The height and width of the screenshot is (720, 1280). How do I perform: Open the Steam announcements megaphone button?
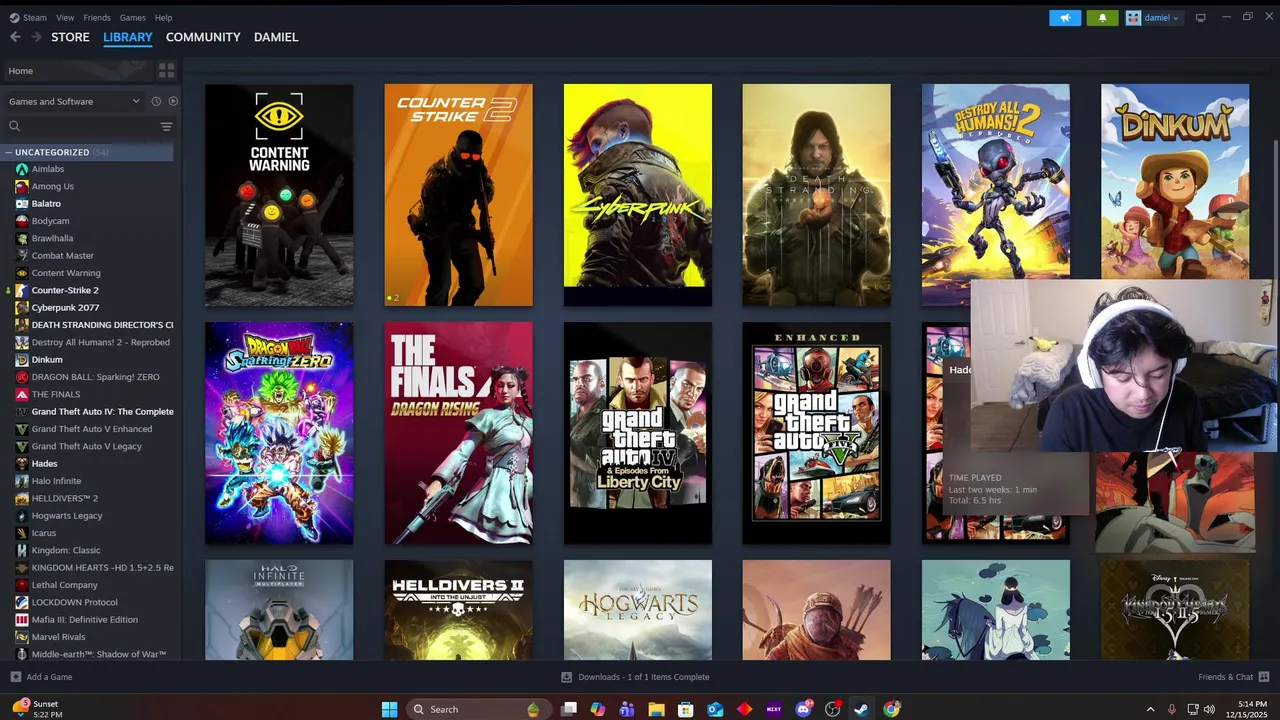coord(1065,18)
